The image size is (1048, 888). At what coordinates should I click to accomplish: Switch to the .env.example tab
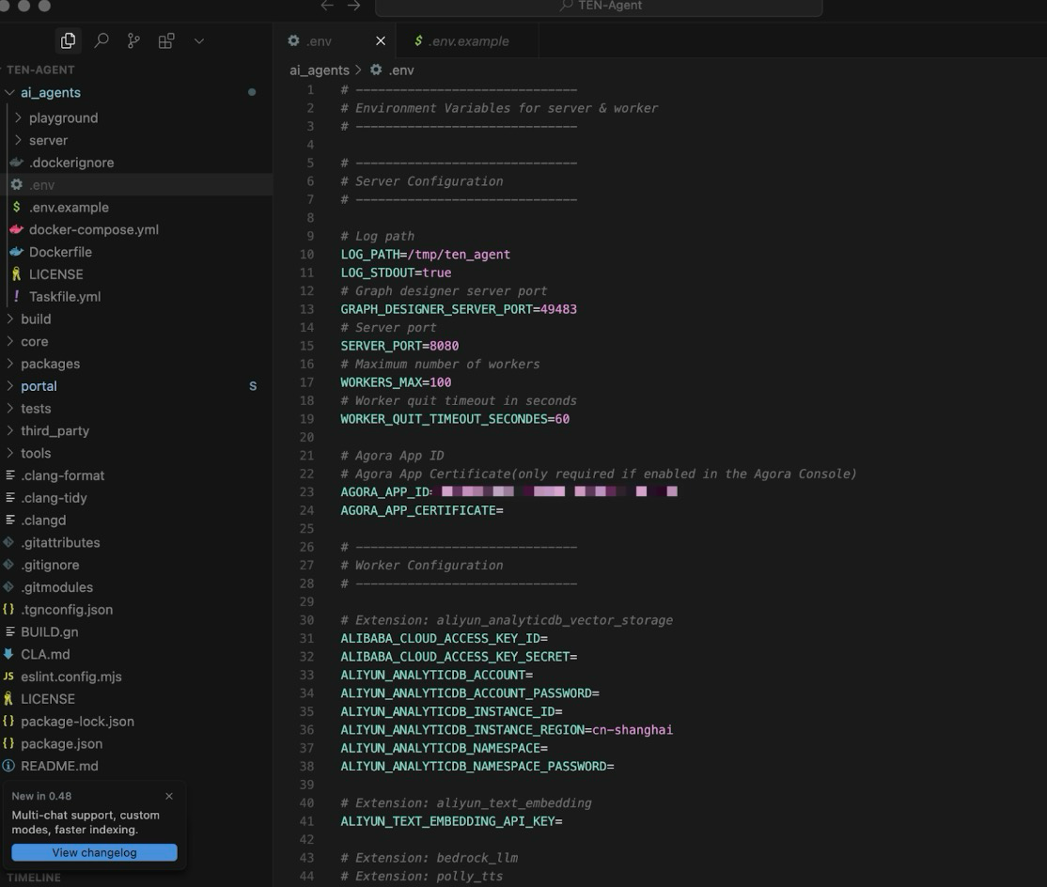[461, 41]
